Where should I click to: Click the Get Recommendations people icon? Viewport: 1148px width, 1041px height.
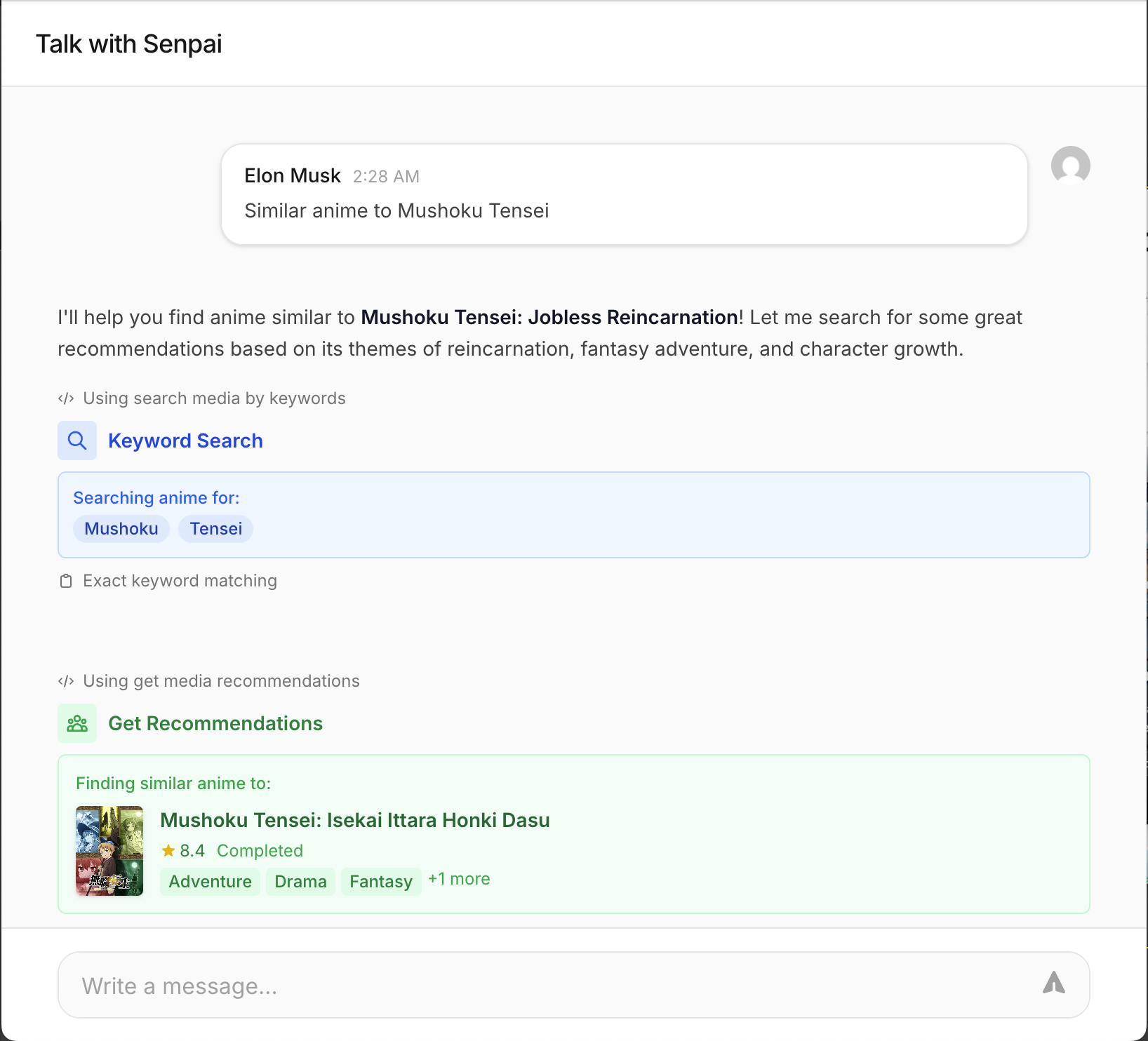coord(77,723)
